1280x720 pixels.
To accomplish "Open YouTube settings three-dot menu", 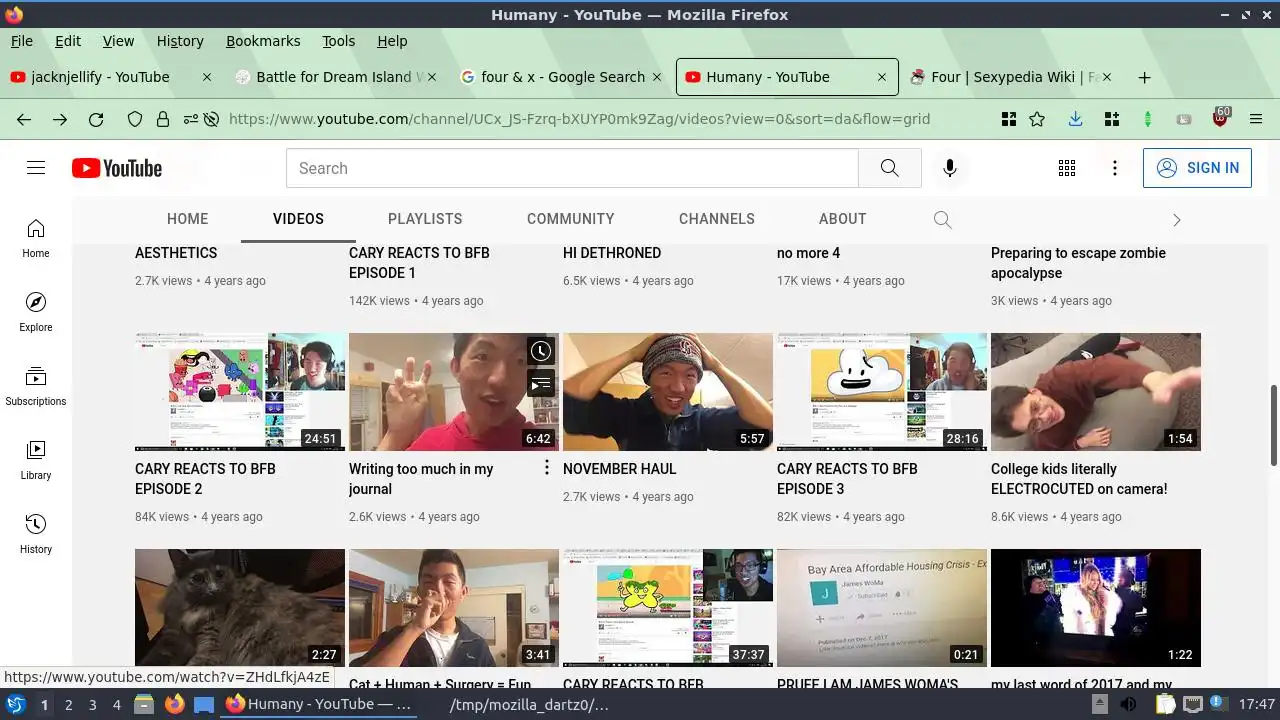I will point(1115,168).
